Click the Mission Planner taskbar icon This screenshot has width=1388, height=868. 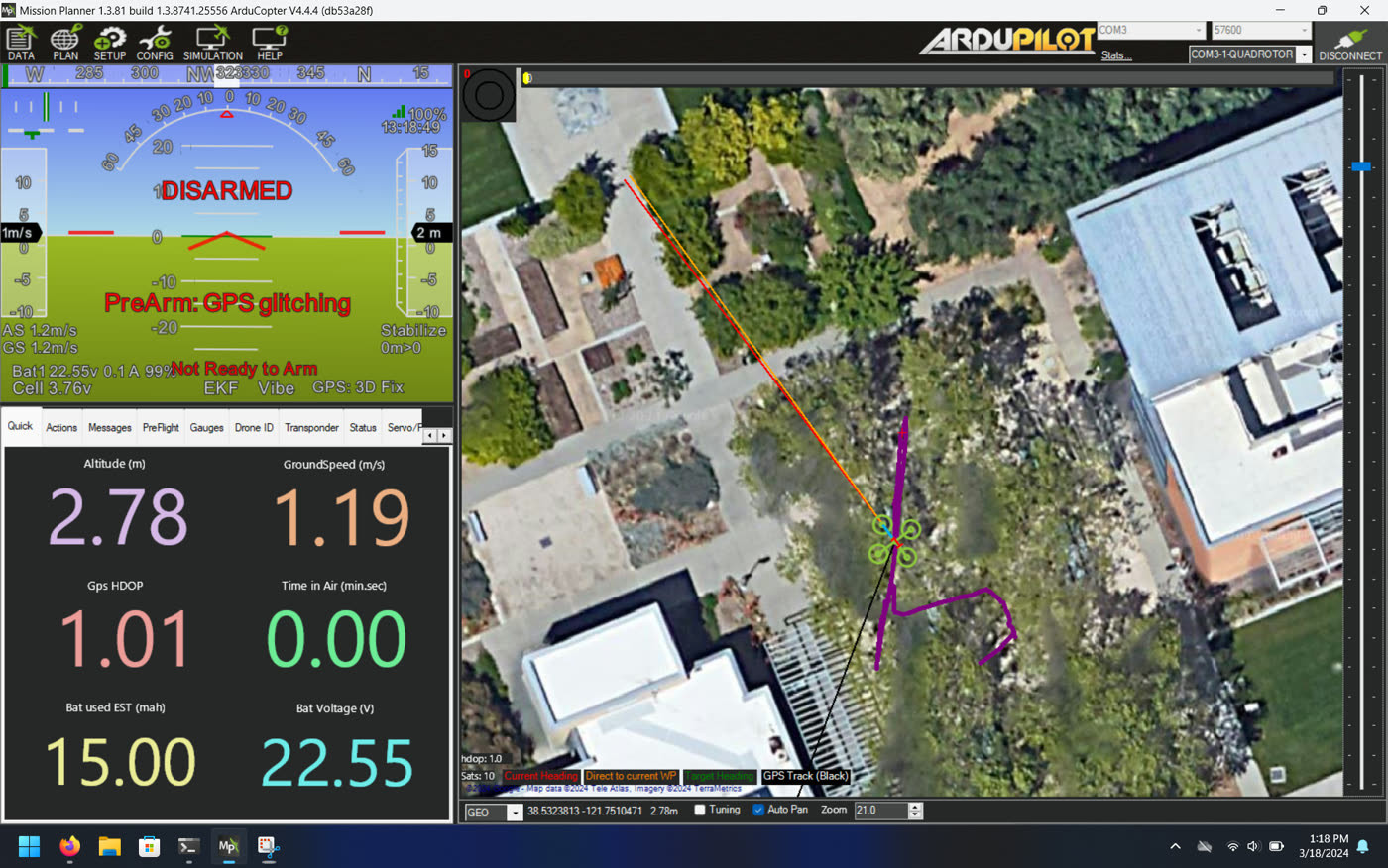tap(228, 847)
